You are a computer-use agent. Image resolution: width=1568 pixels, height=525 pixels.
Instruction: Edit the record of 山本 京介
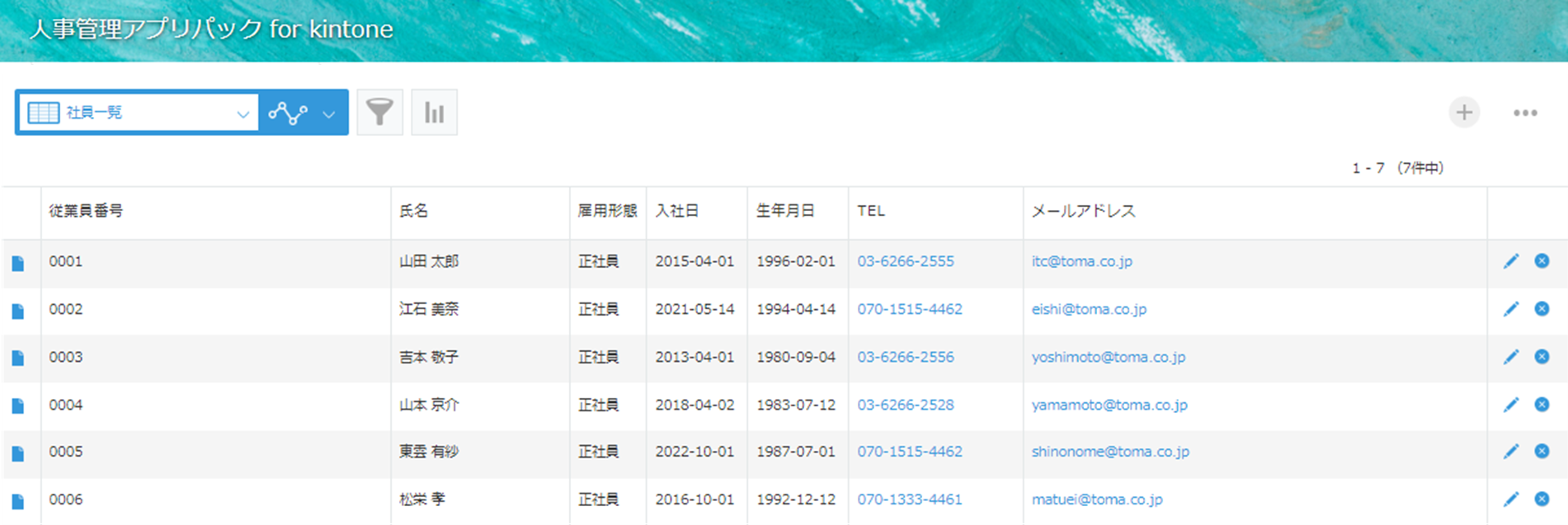pos(1511,405)
